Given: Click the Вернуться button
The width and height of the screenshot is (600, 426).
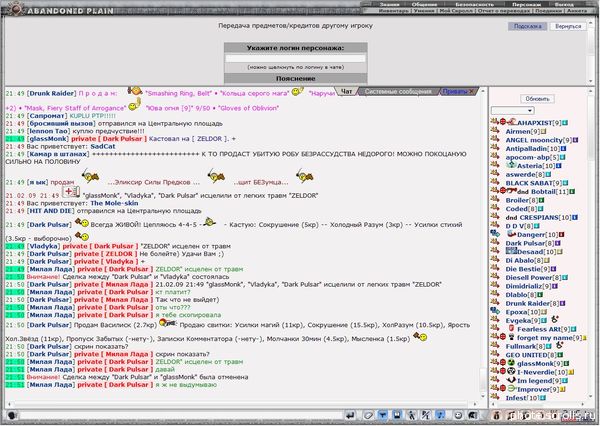Looking at the screenshot, I should tap(568, 26).
